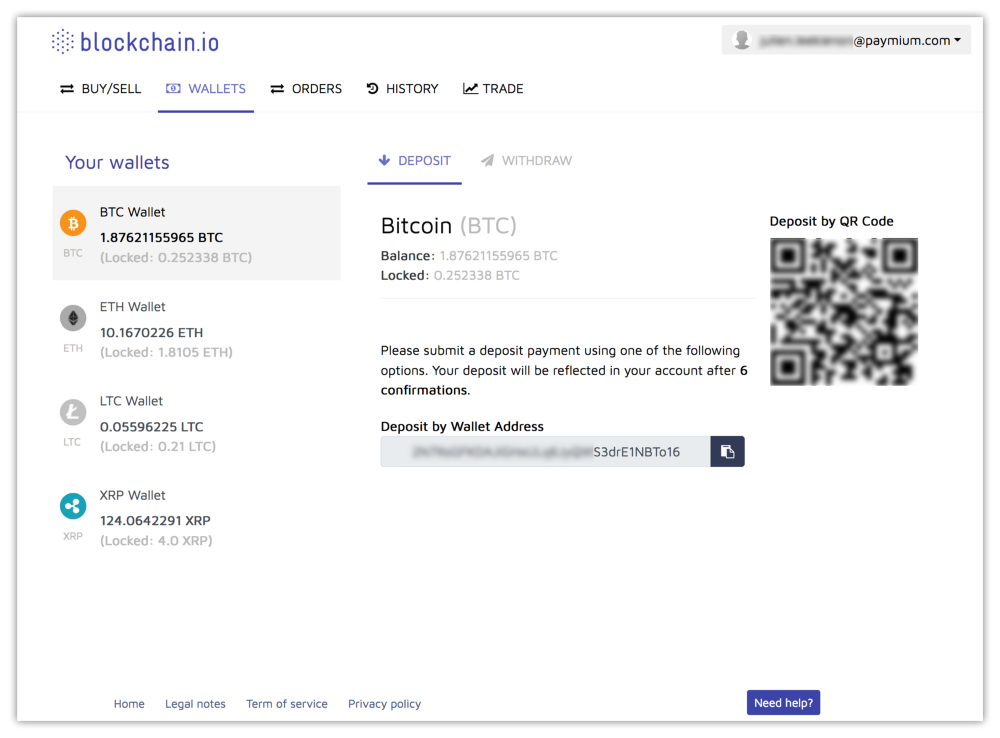Open the BUY/SELL menu item
The width and height of the screenshot is (1000, 738).
101,89
